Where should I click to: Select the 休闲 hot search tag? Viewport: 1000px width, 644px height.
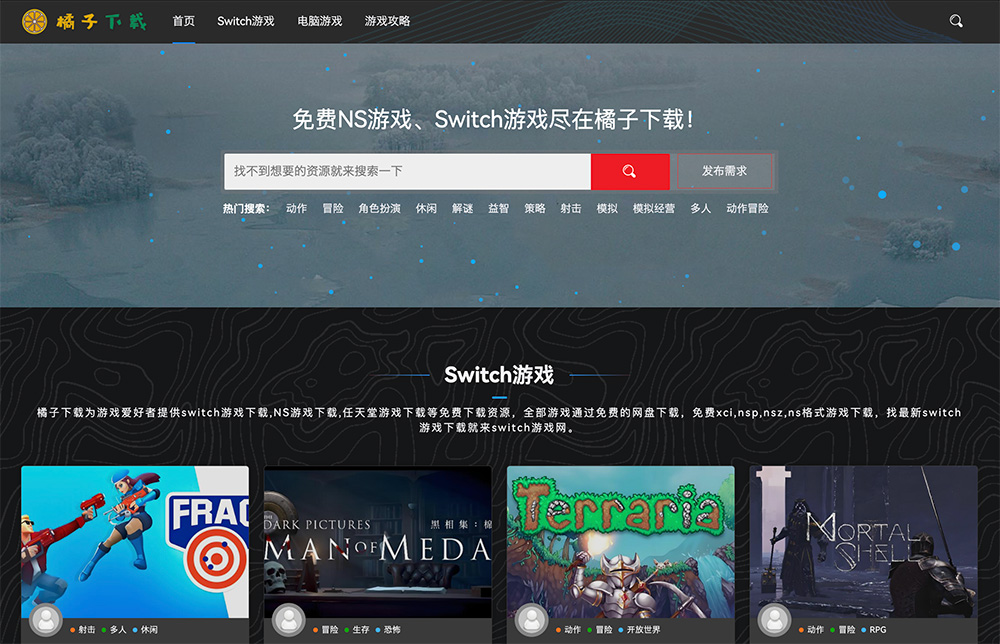[426, 209]
